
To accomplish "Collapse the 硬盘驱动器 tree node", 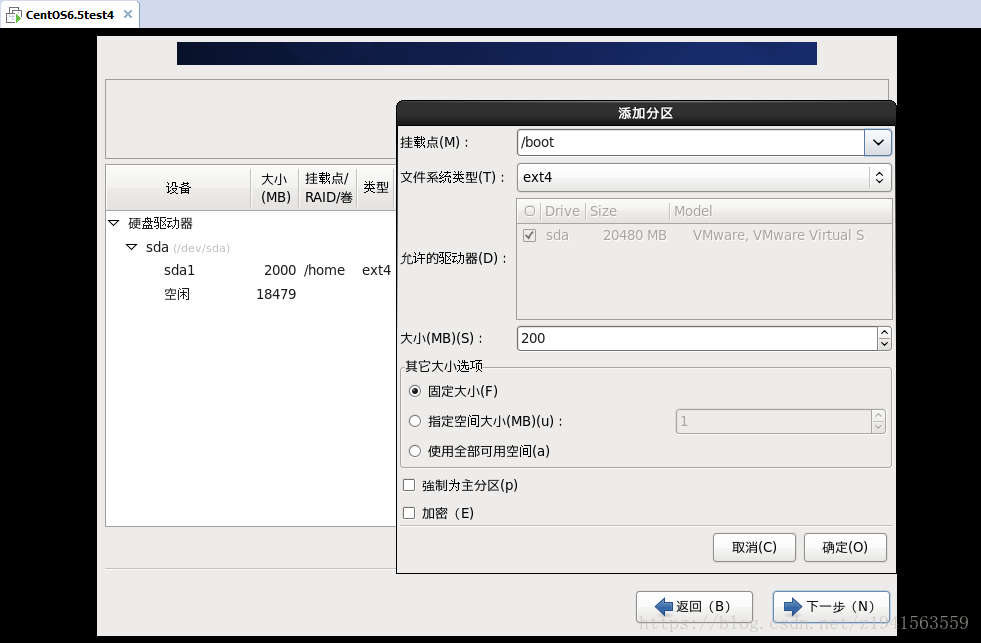I will [114, 223].
